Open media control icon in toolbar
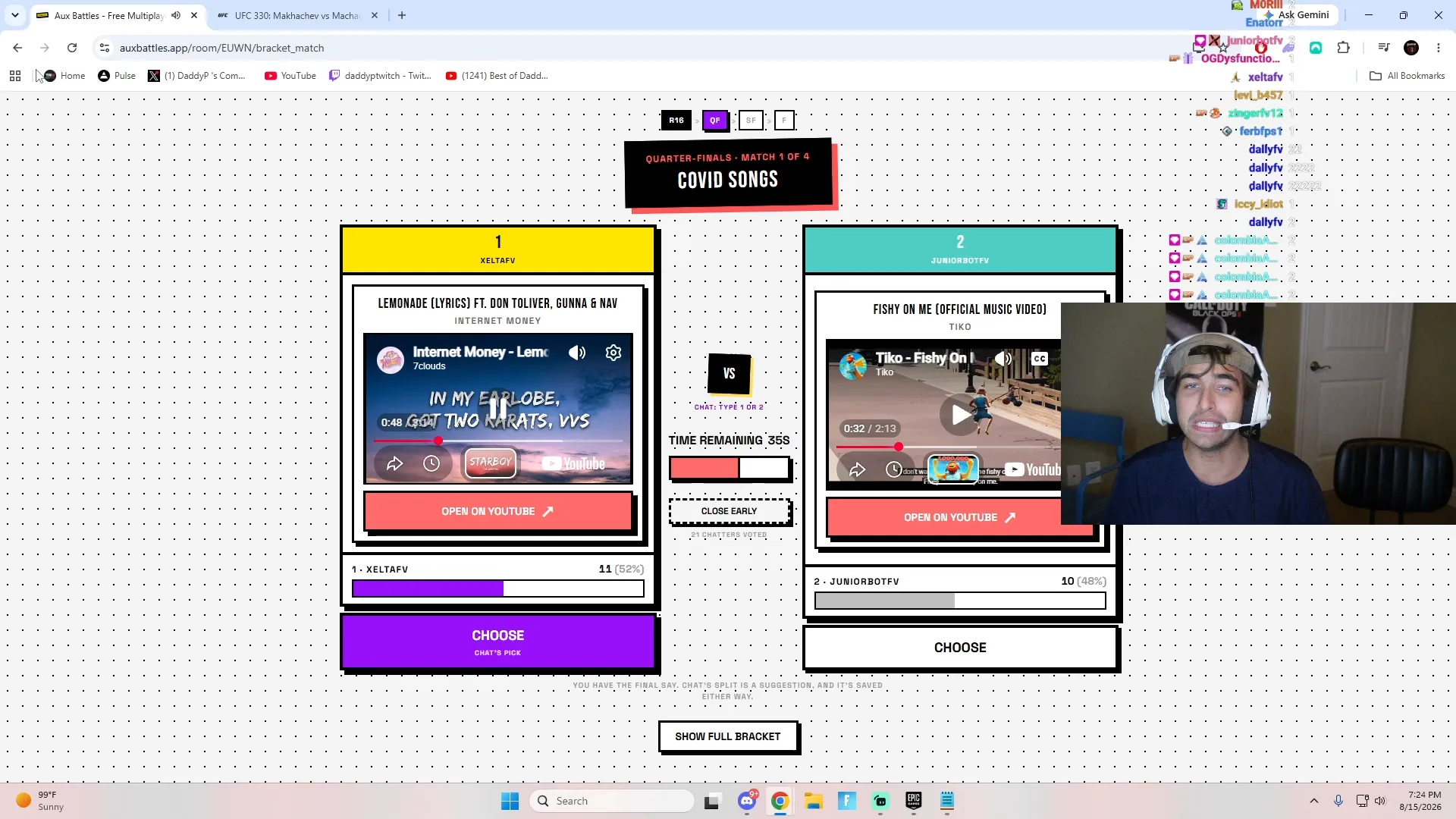1456x819 pixels. (1384, 48)
